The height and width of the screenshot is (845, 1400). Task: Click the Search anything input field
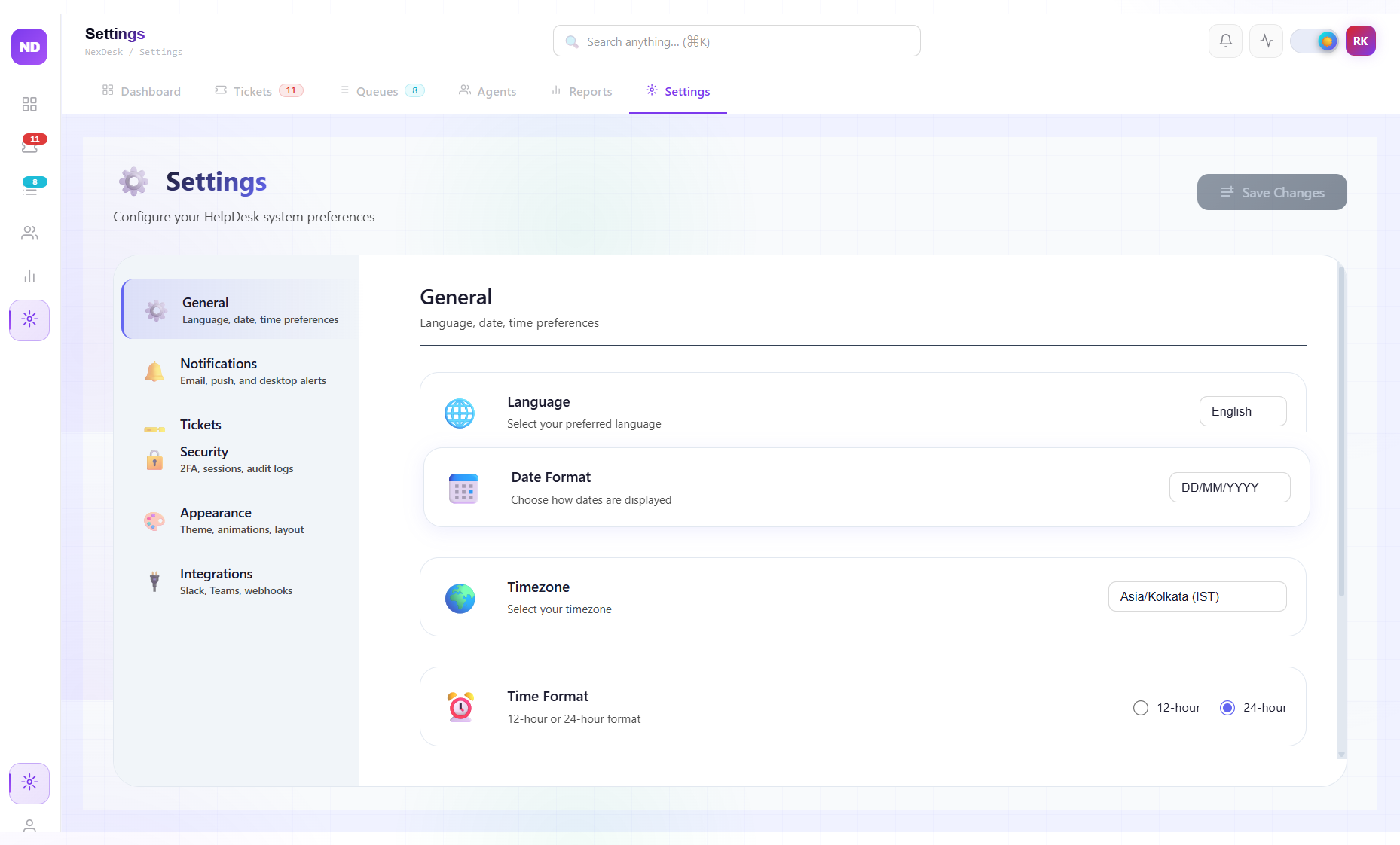736,41
